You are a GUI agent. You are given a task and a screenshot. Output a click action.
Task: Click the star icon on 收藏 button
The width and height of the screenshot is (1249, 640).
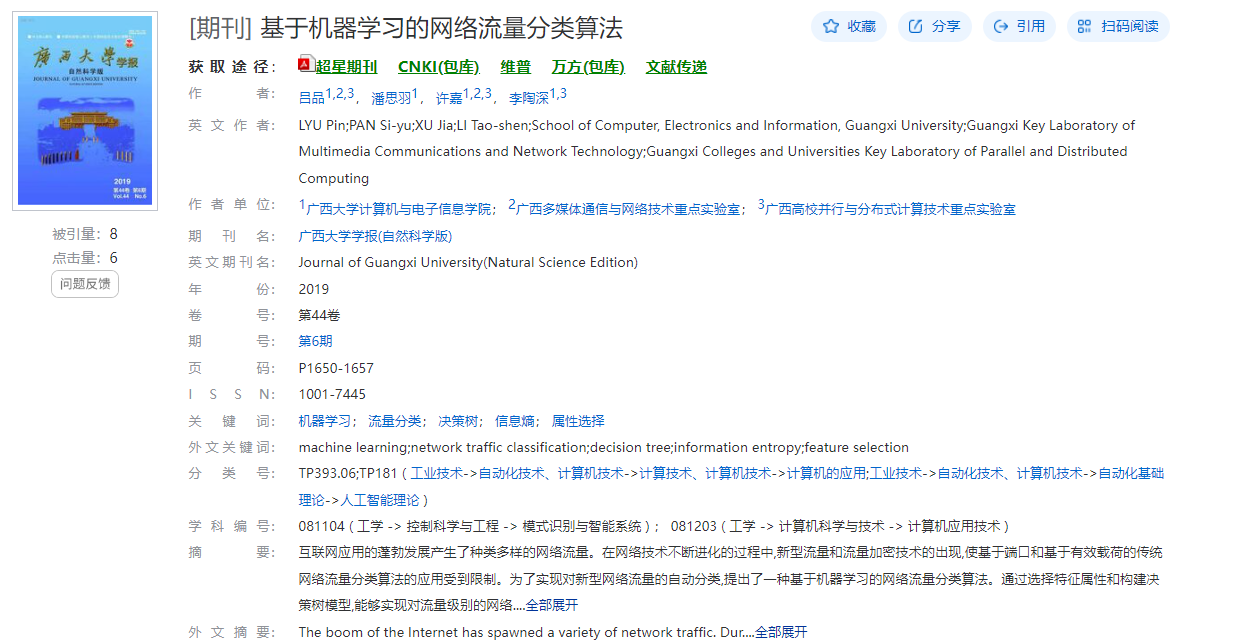[x=831, y=27]
